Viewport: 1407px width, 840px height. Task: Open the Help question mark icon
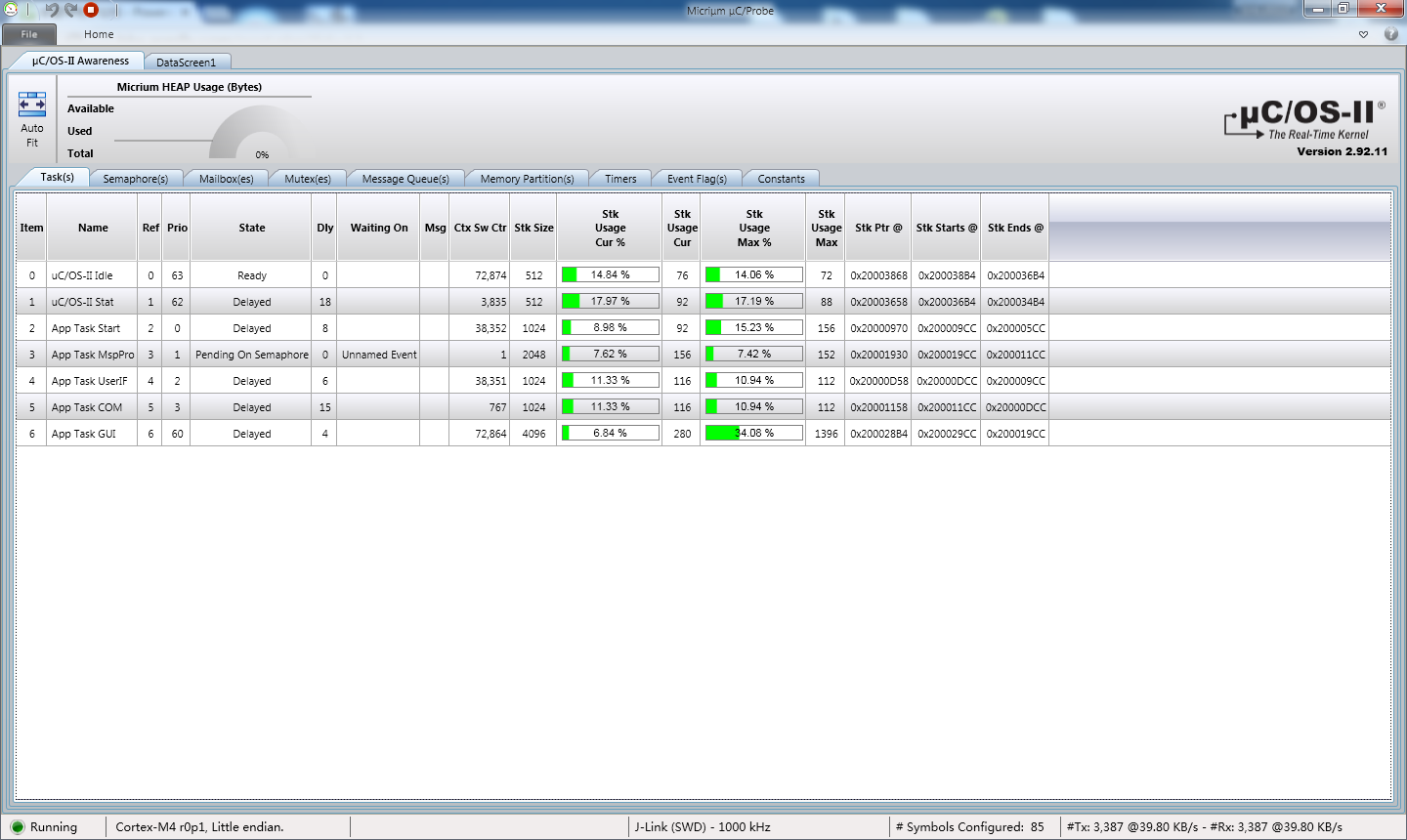tap(1391, 34)
